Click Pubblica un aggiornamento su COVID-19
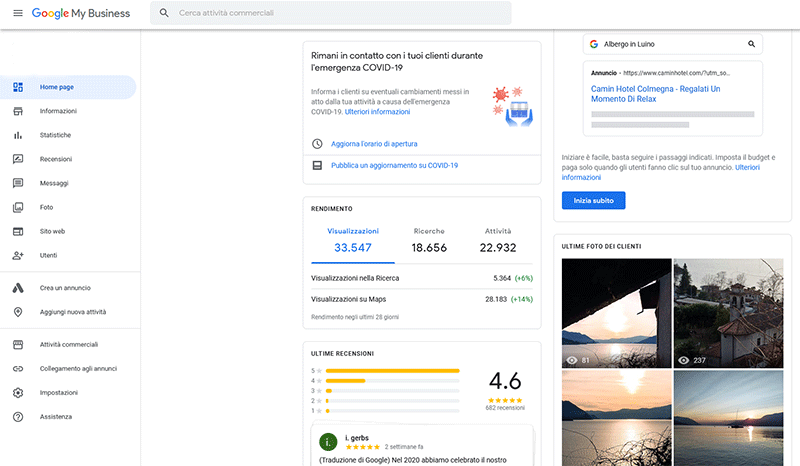The height and width of the screenshot is (466, 800). point(394,165)
